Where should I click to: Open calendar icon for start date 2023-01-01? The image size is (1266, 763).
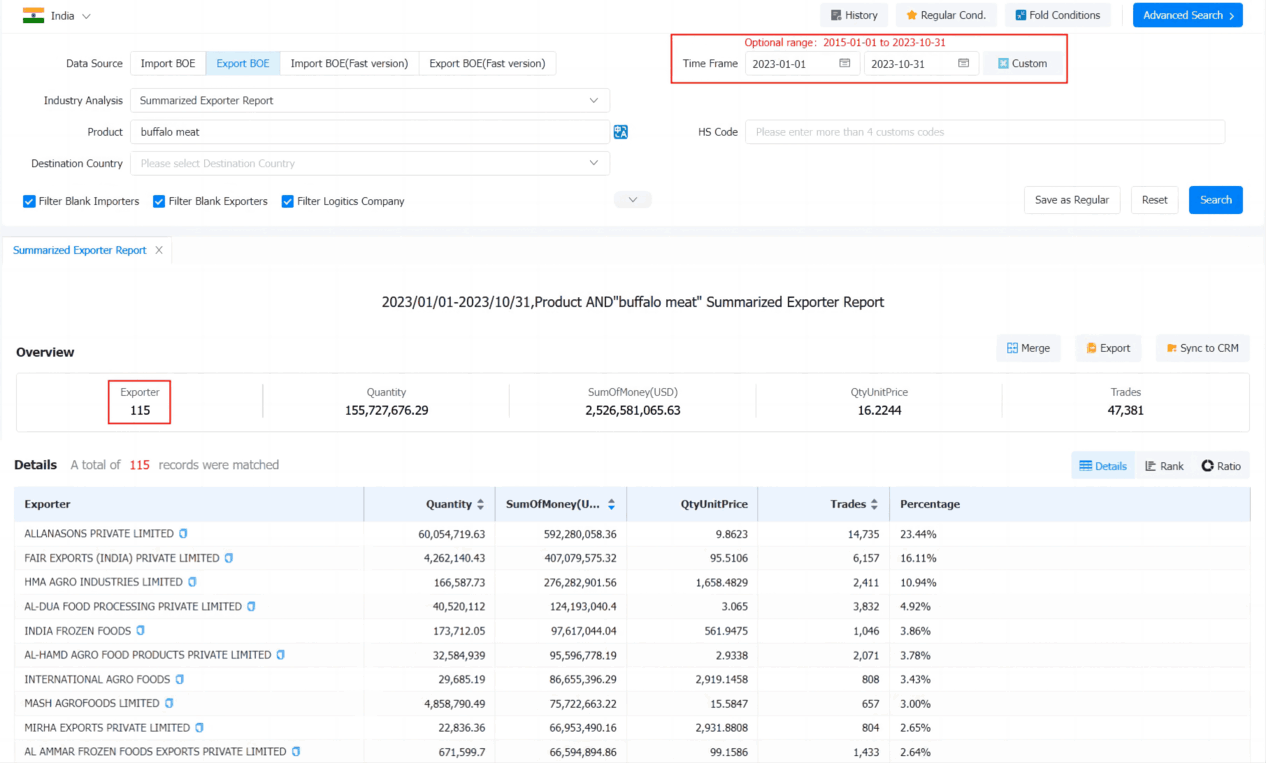click(x=845, y=63)
